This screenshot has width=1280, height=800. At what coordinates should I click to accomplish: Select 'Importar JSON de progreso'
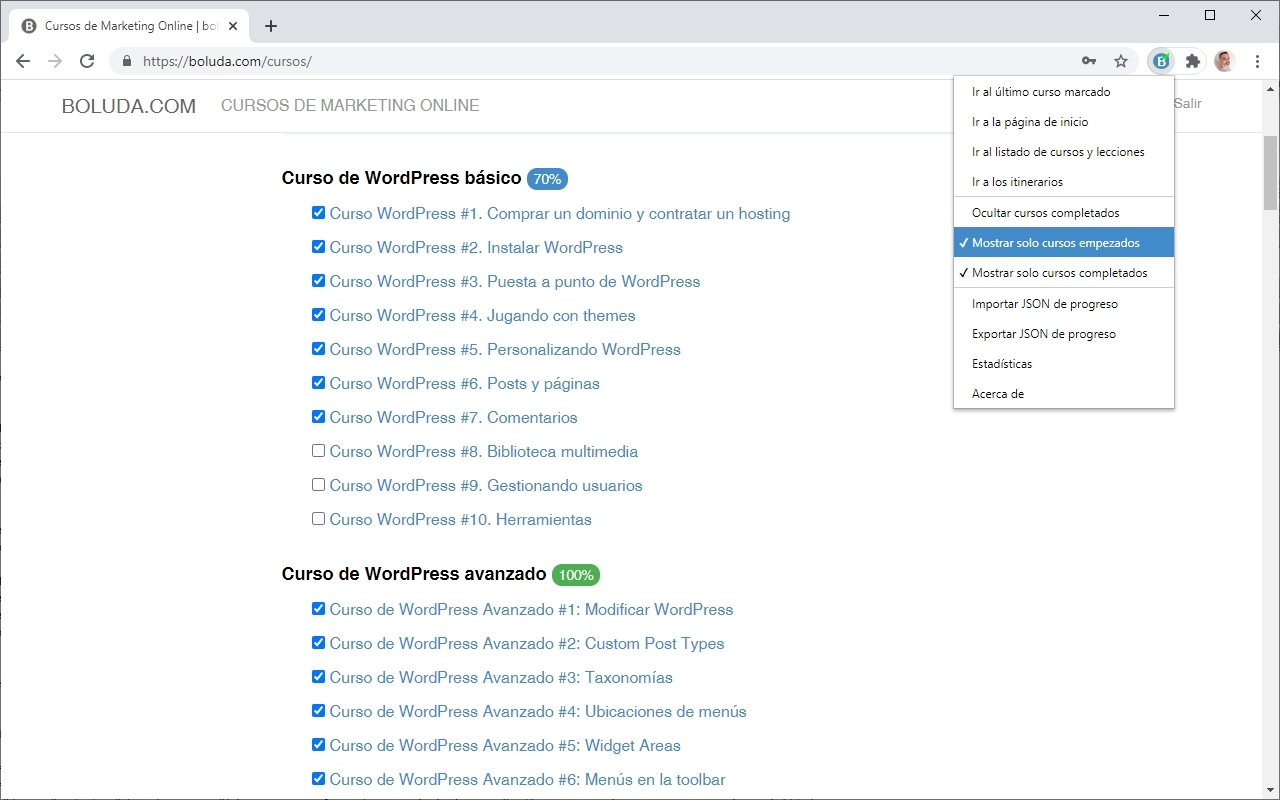pos(1064,304)
